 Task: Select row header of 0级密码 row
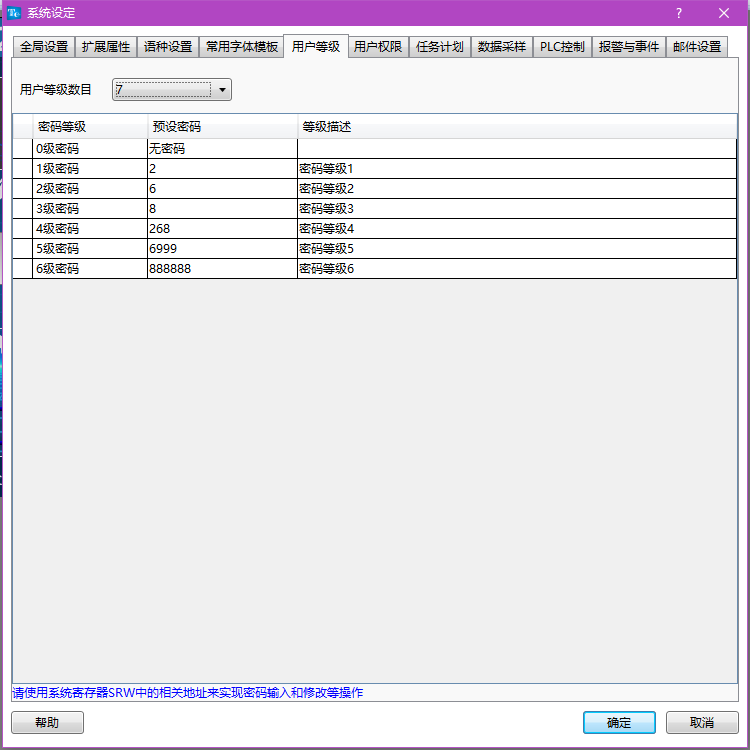pos(22,149)
